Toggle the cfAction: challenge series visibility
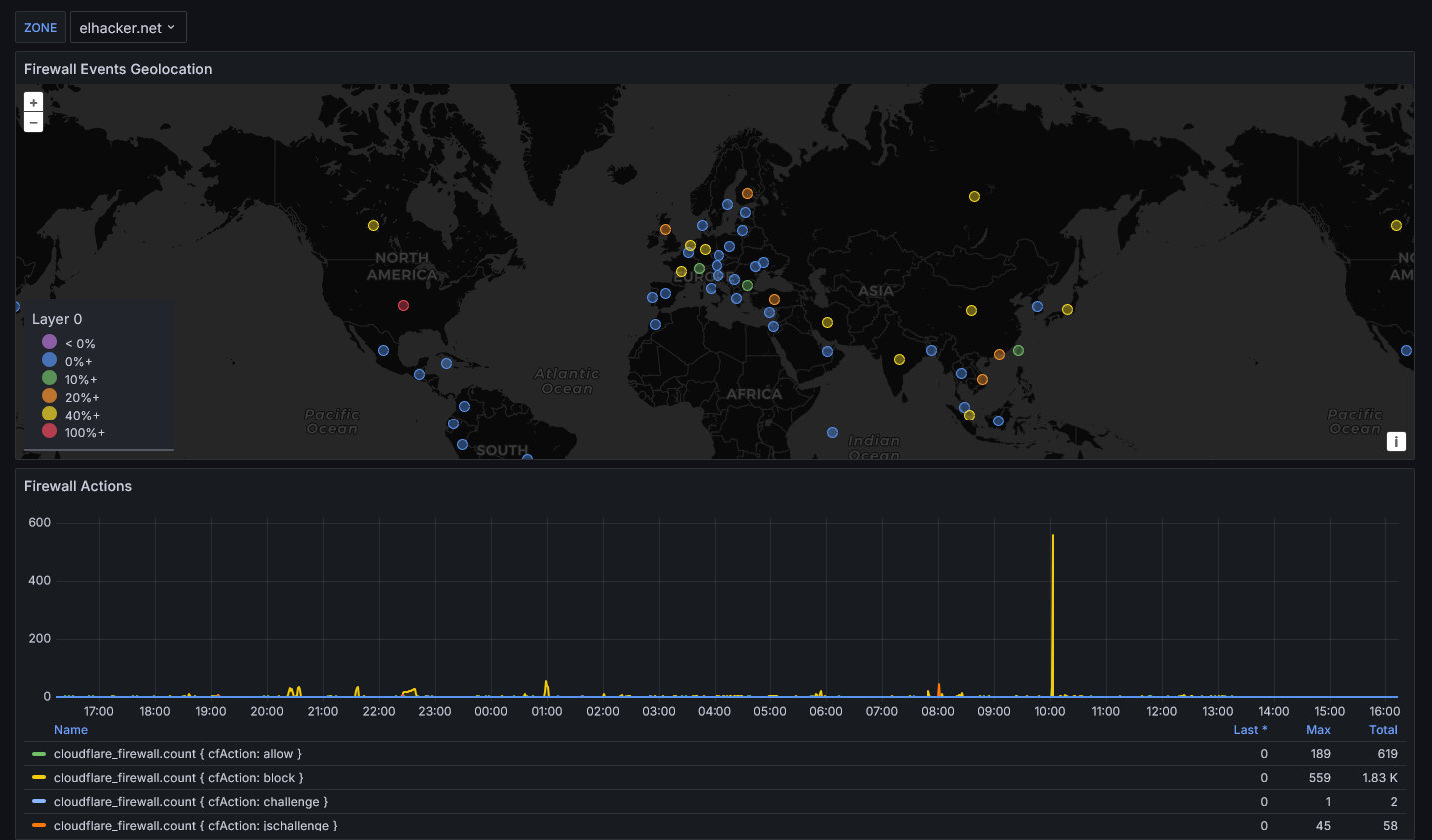This screenshot has width=1432, height=840. (191, 802)
